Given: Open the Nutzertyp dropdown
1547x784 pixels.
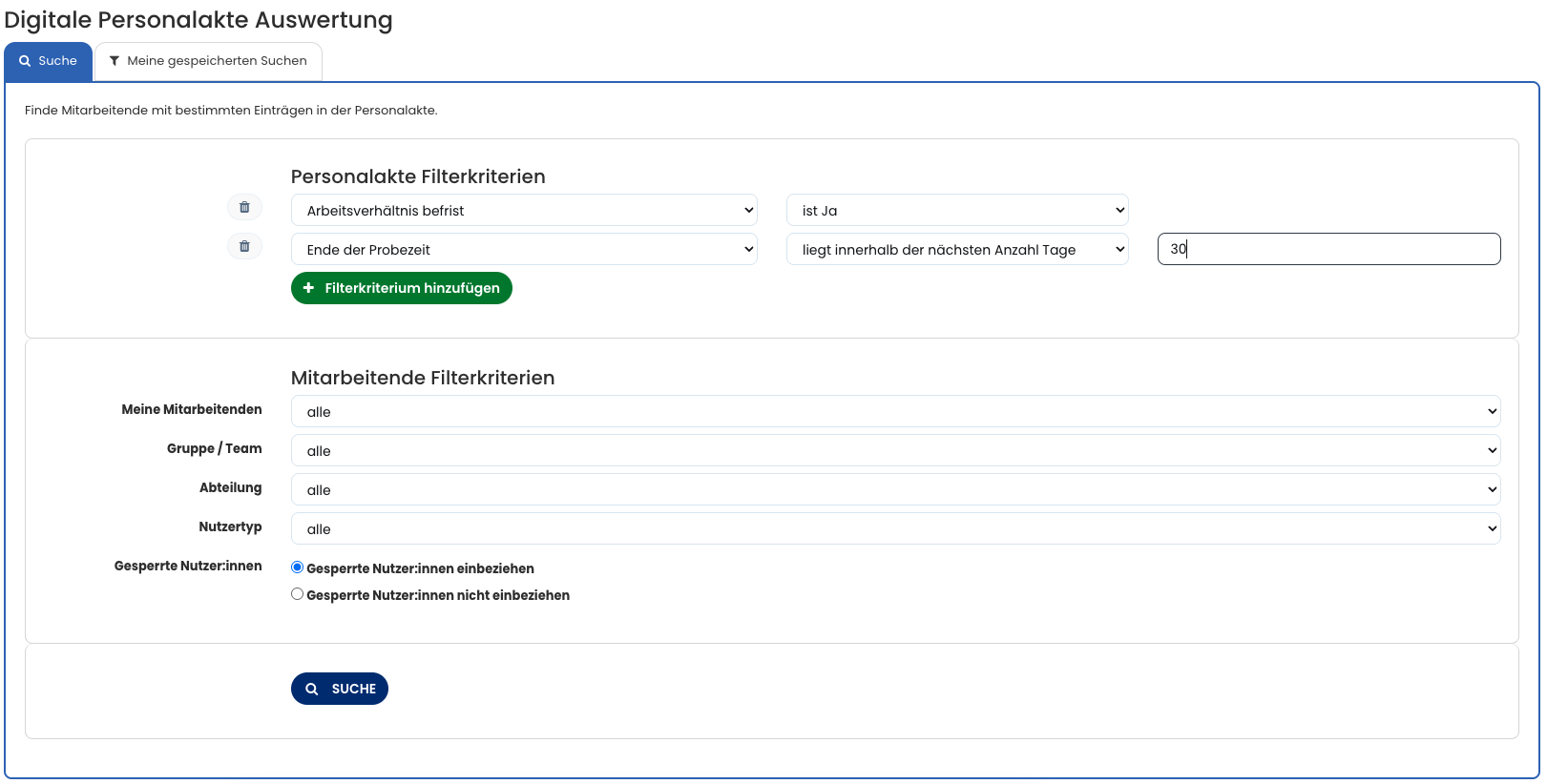Looking at the screenshot, I should coord(894,529).
